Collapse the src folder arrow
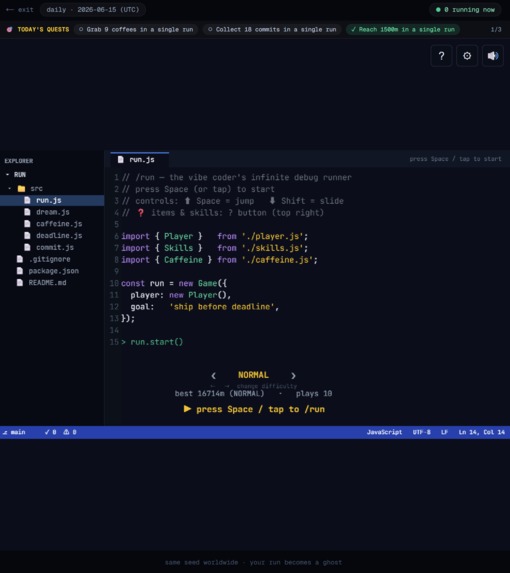This screenshot has width=510, height=573. pos(10,189)
